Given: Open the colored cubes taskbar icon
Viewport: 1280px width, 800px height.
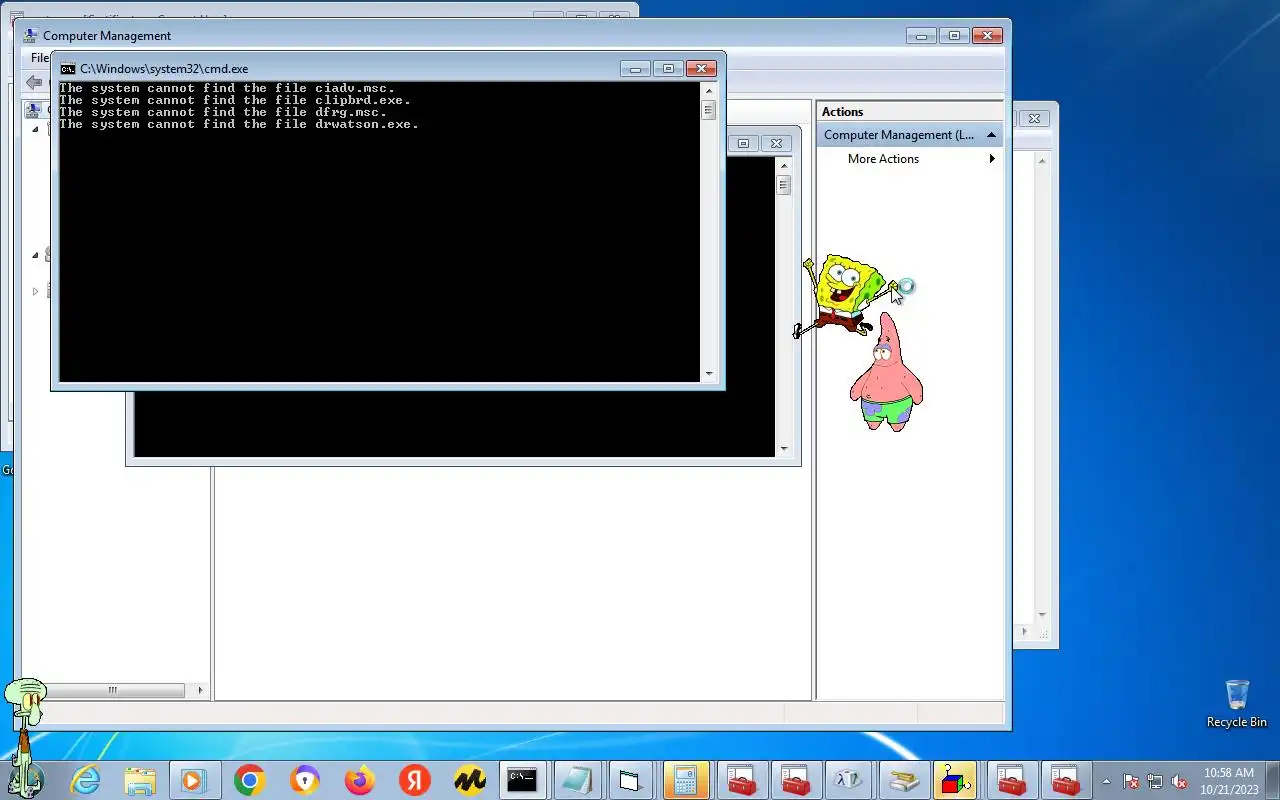Looking at the screenshot, I should 957,780.
